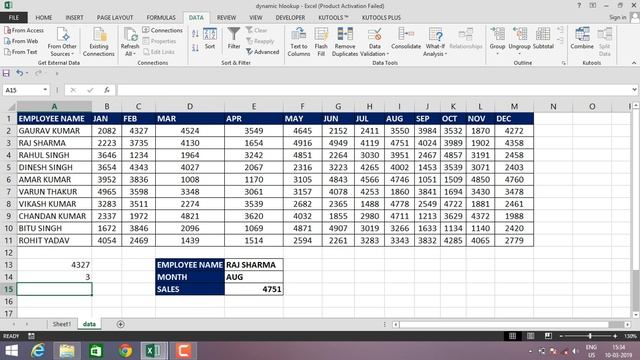Open Chrome in taskbar

[126, 351]
